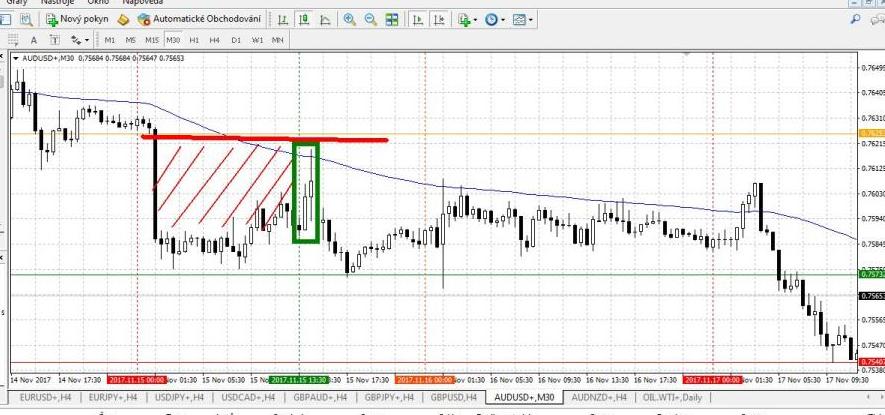Toggle Automatické Obchodování auto trading
The width and height of the screenshot is (885, 415).
(201, 19)
